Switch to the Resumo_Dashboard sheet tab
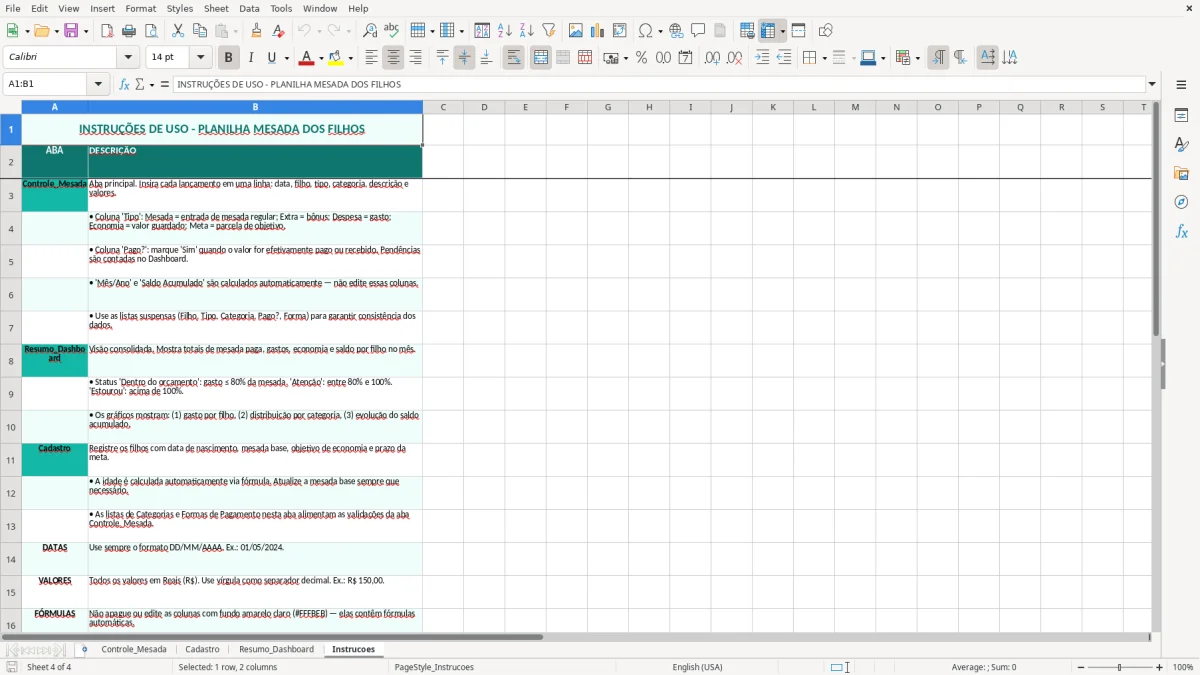 (276, 649)
